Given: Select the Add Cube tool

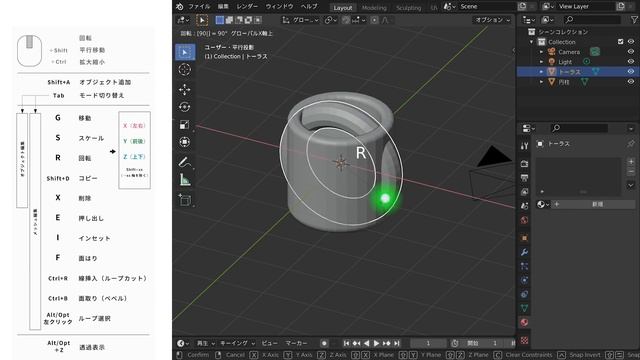Looking at the screenshot, I should click(184, 200).
